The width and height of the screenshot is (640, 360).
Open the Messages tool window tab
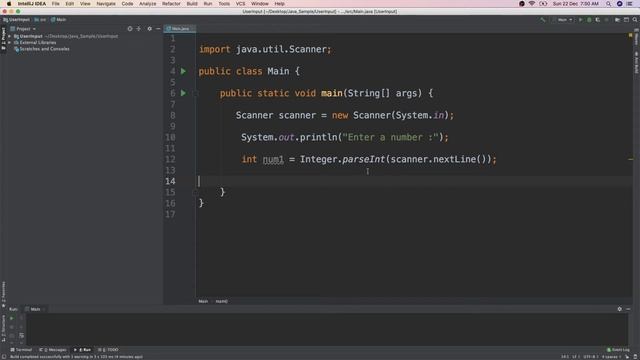[x=53, y=350]
